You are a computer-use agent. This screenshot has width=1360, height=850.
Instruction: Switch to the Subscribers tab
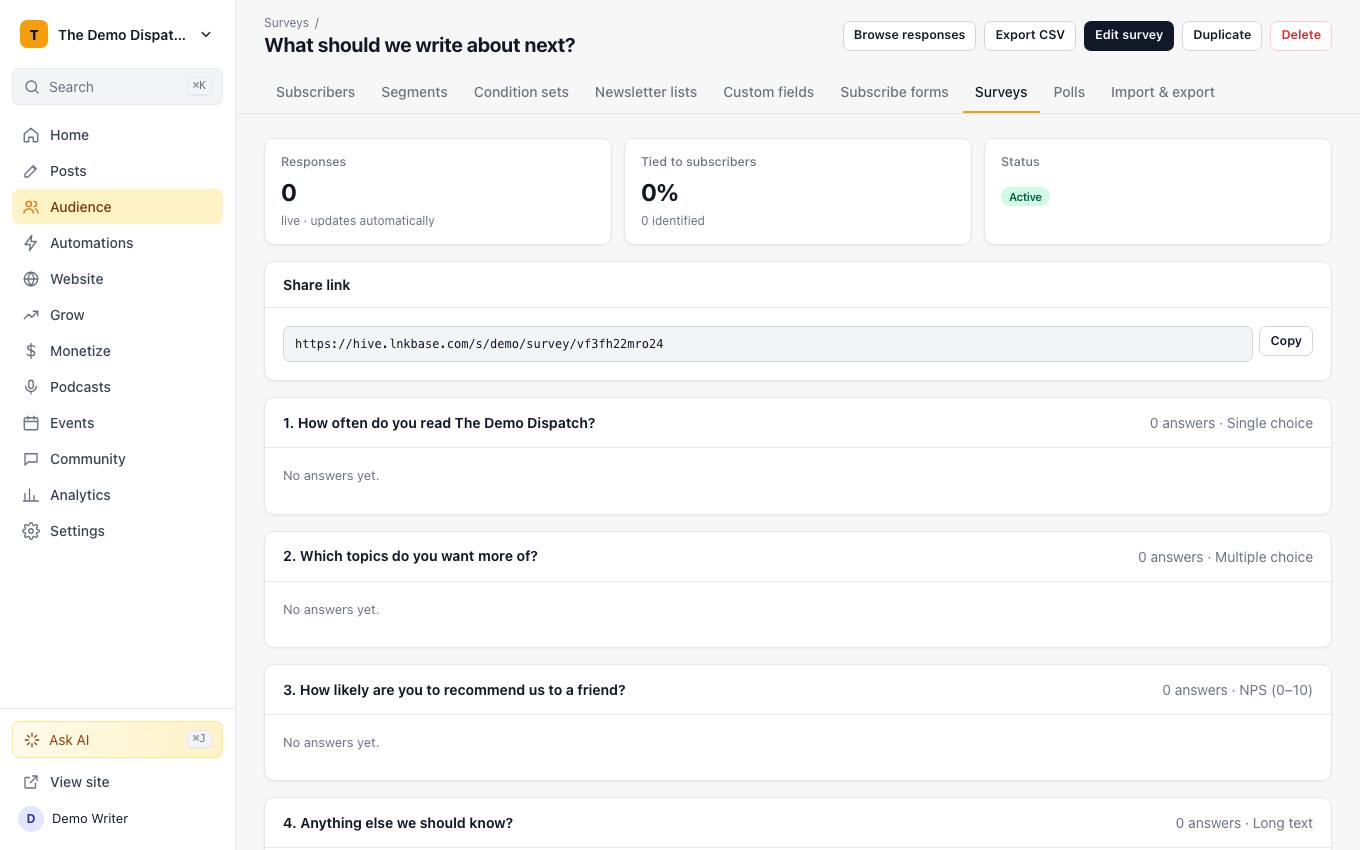(315, 92)
